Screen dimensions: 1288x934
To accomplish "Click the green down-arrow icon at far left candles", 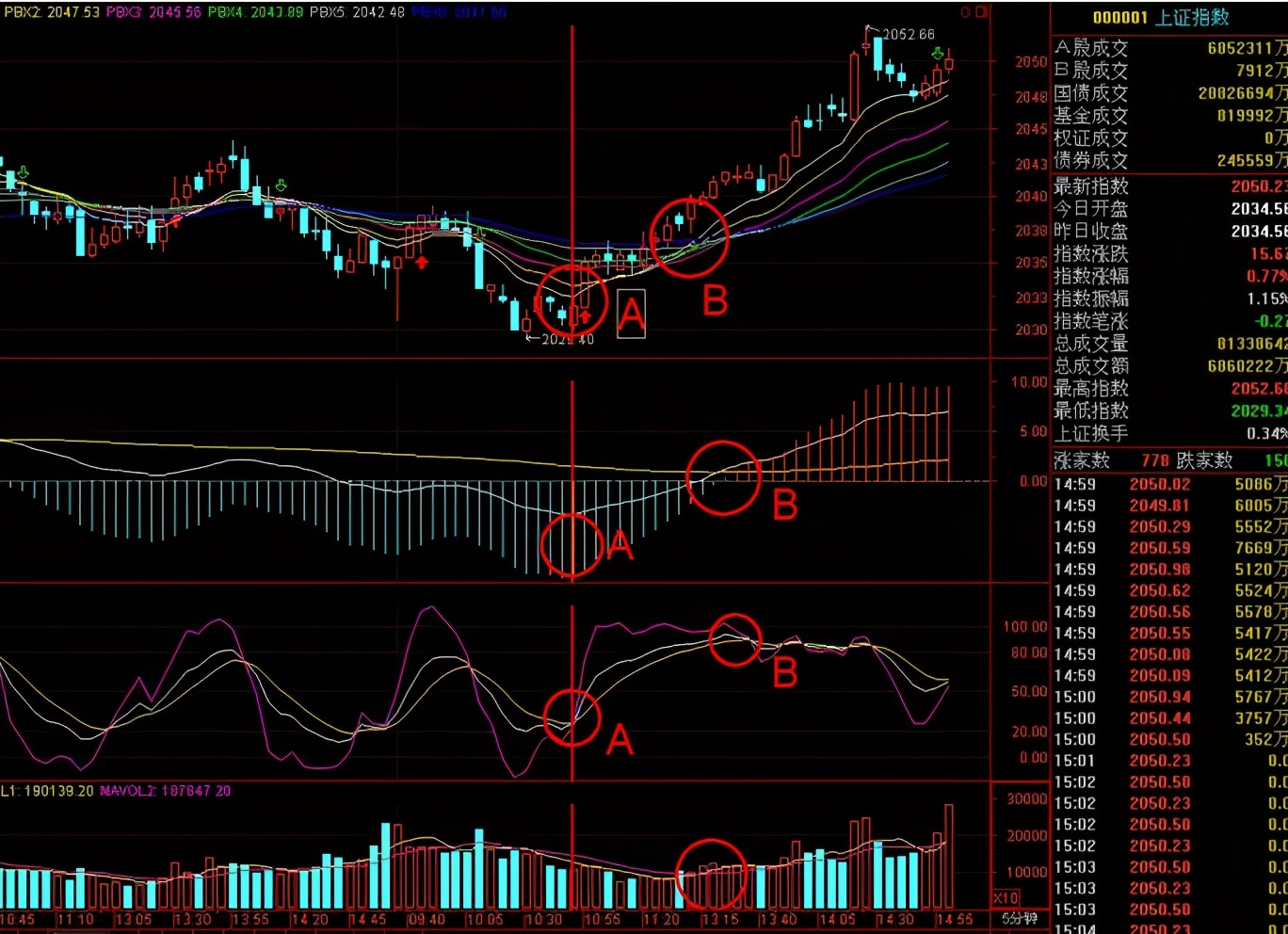I will 23,171.
